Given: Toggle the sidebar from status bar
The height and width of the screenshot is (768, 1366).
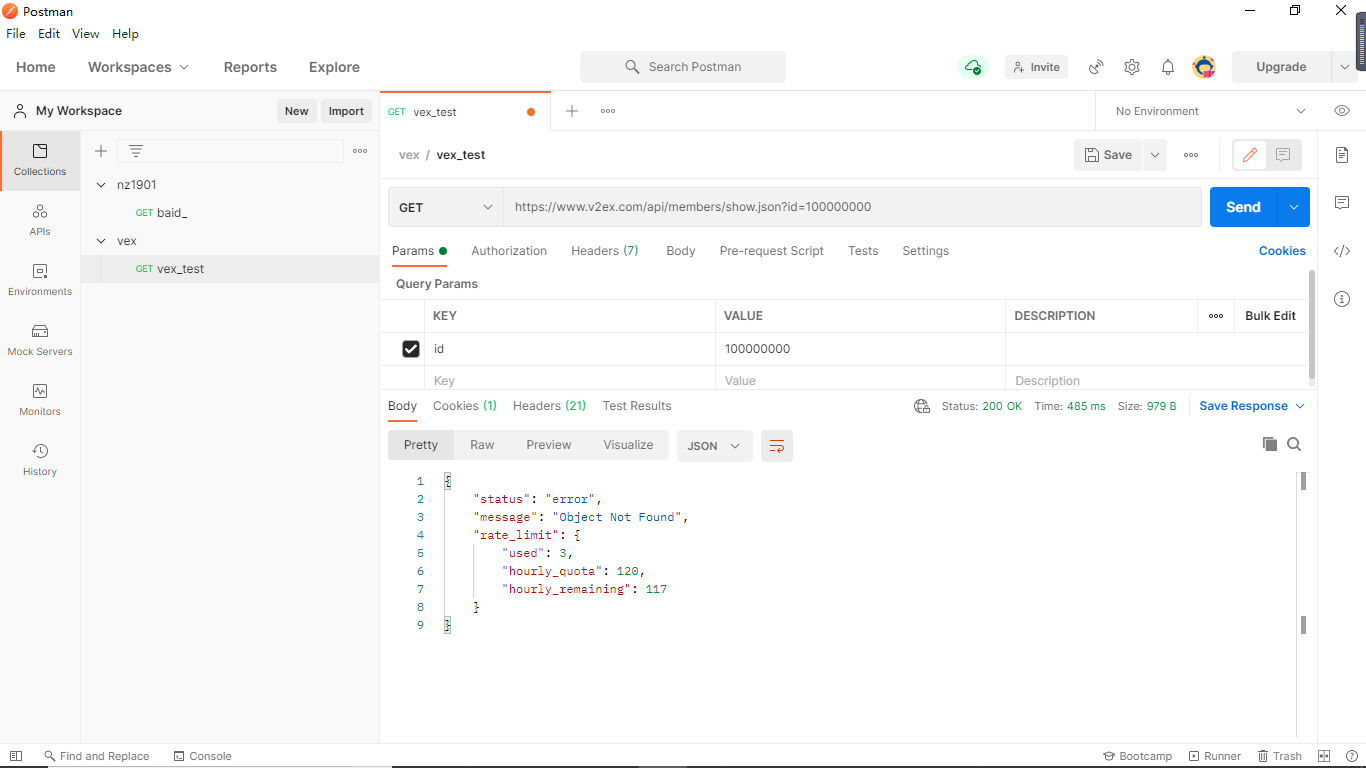Looking at the screenshot, I should (x=16, y=756).
